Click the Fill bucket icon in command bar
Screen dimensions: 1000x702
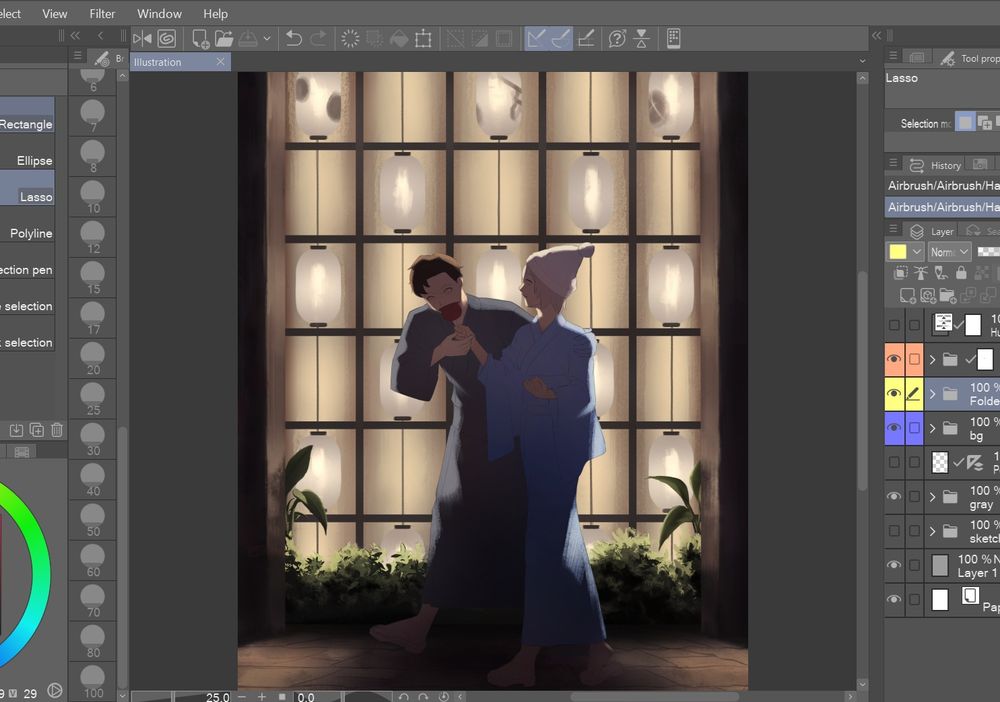click(x=399, y=39)
